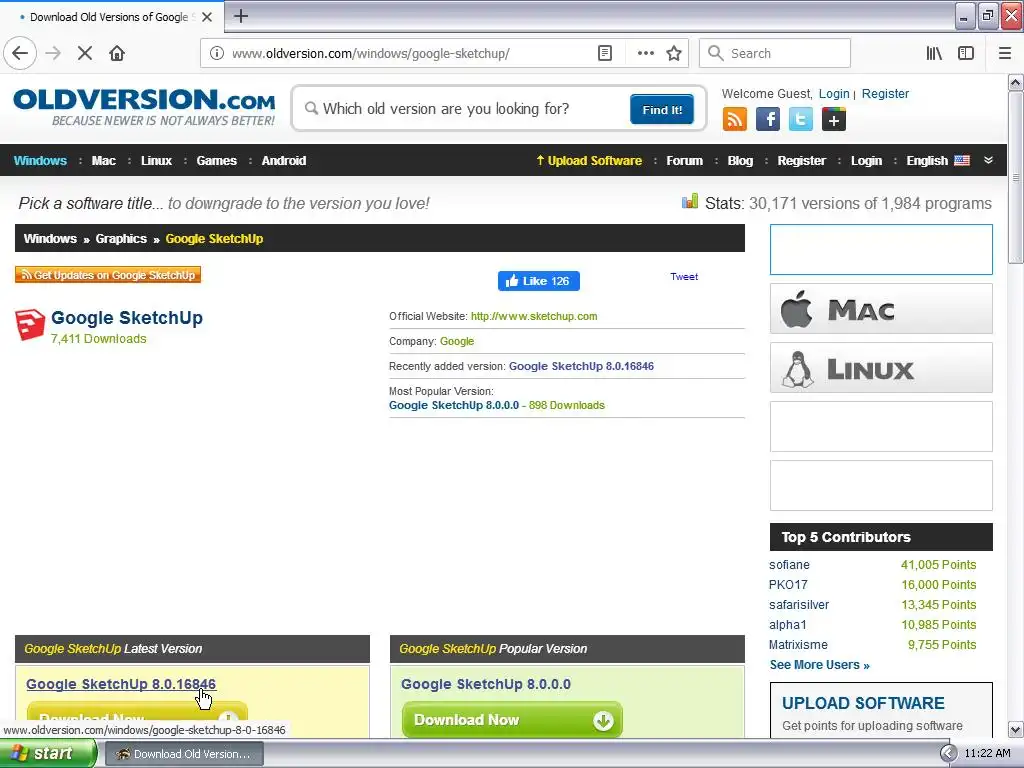Screen dimensions: 1024x768
Task: Click the Google SketchUp red logo icon
Action: [x=30, y=325]
